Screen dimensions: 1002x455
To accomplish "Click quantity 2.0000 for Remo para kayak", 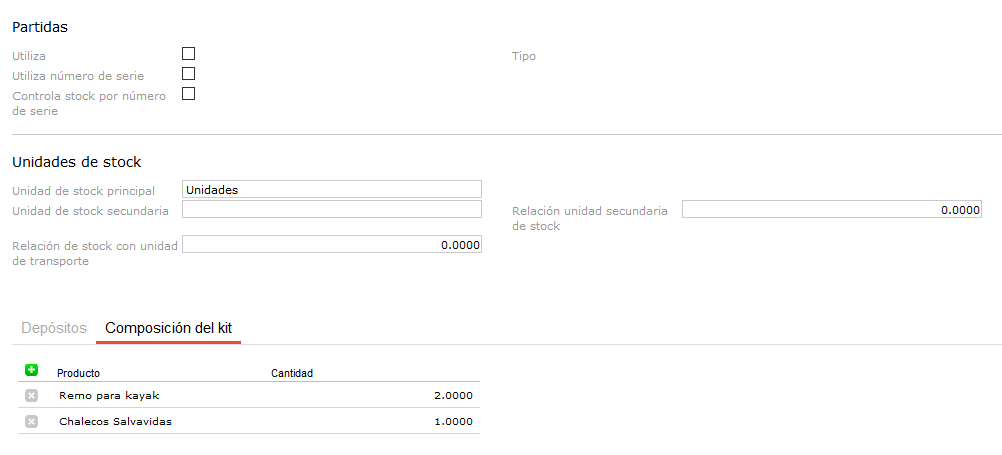I will (453, 396).
